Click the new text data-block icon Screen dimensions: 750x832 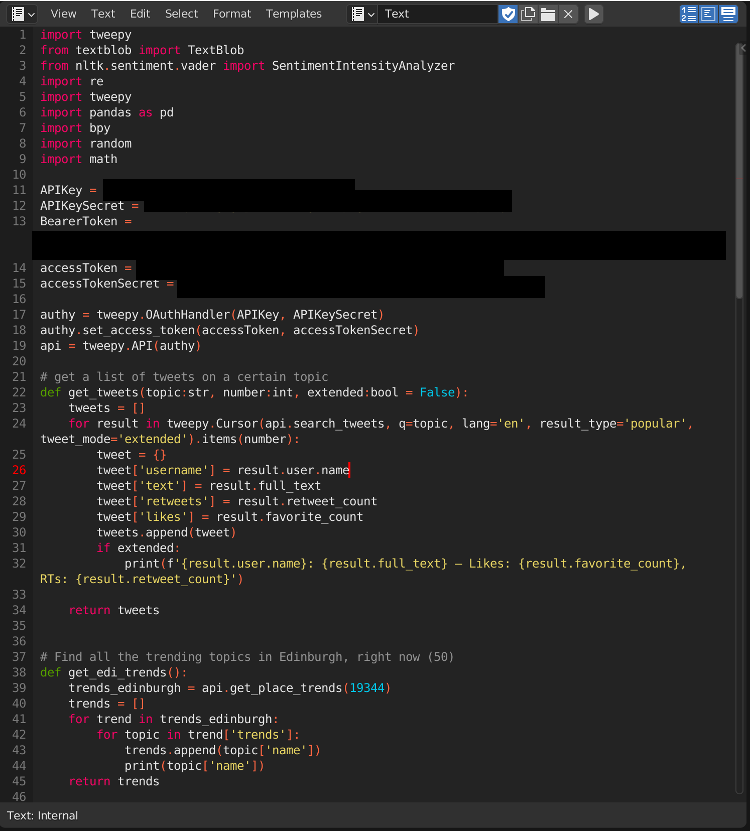[528, 14]
